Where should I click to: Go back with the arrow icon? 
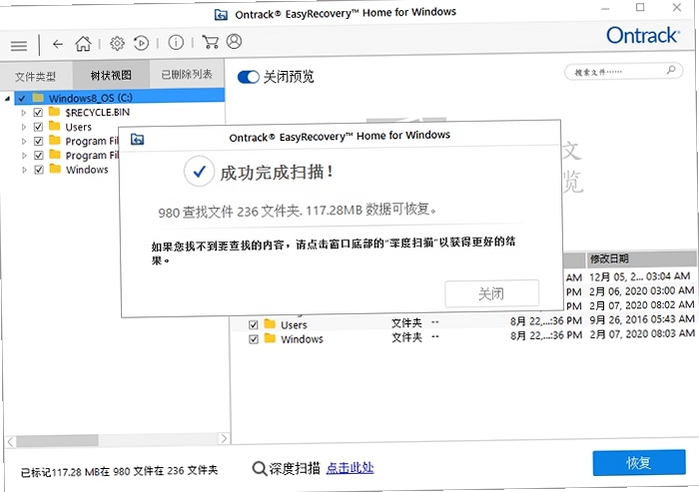pos(58,44)
